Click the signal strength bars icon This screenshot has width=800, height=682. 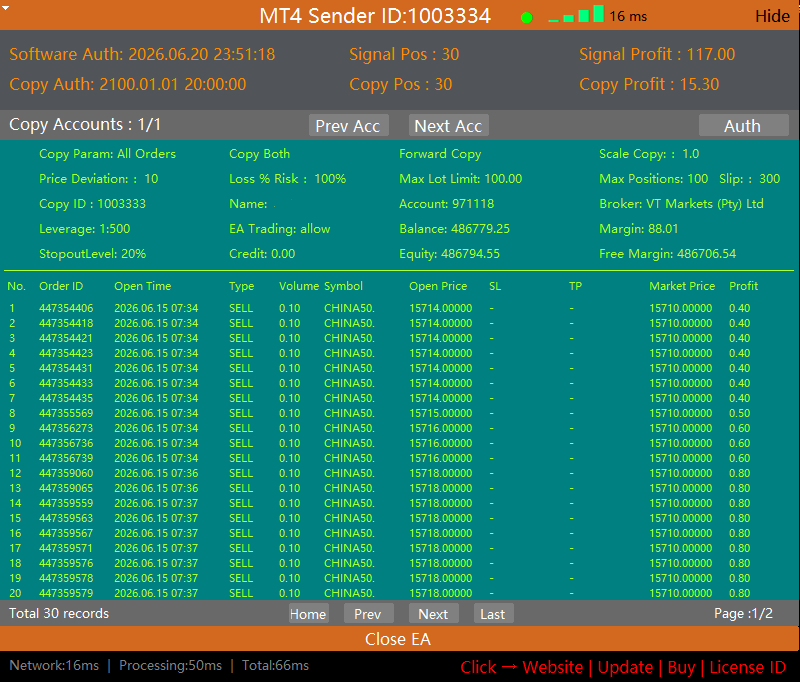[x=576, y=14]
